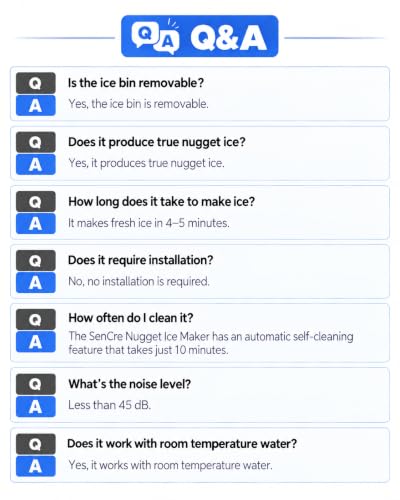400x500 pixels.
Task: Click the A icon beside 'ice bin is removable'
Action: click(x=36, y=105)
